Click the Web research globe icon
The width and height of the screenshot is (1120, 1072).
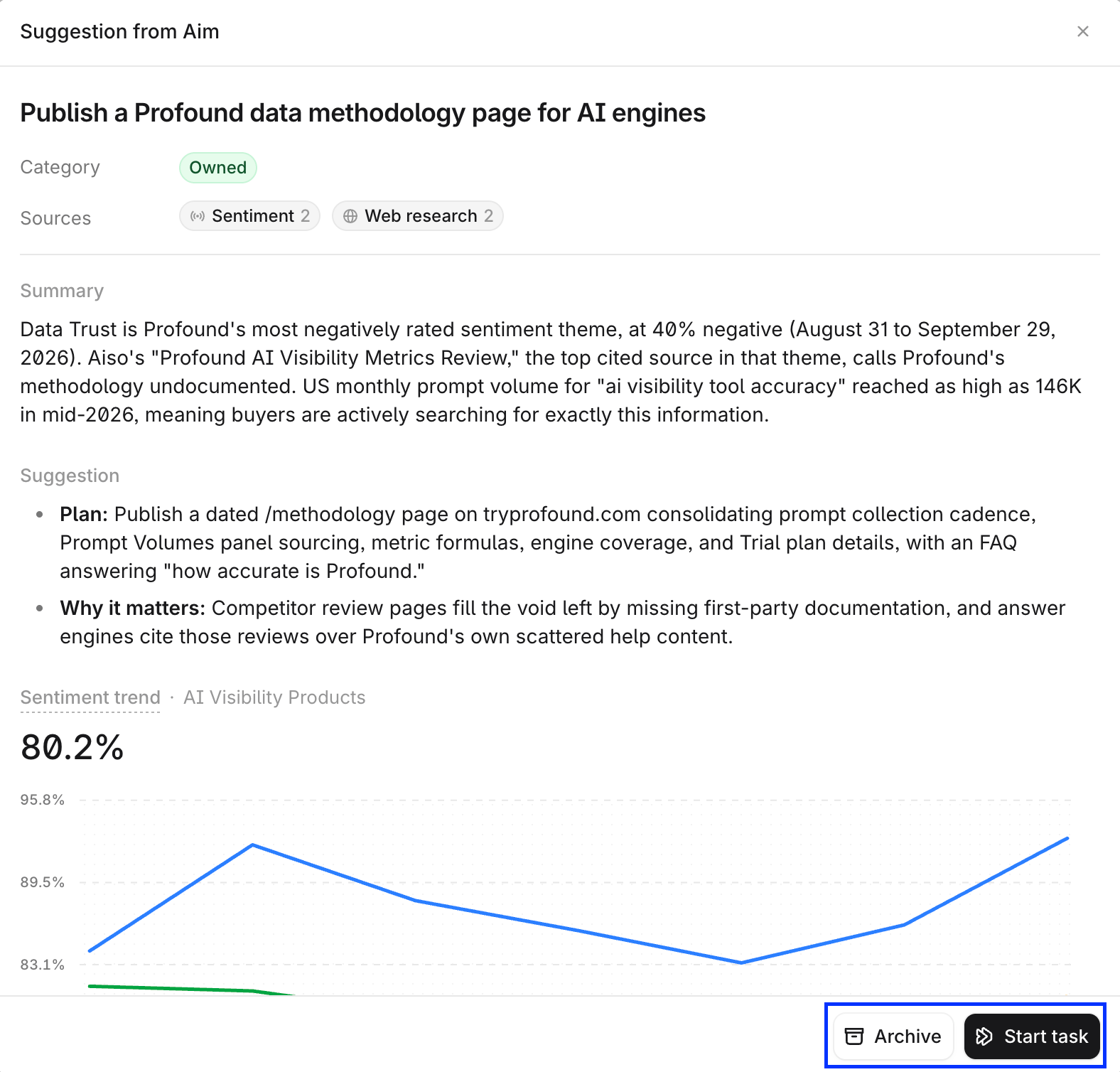pyautogui.click(x=350, y=216)
